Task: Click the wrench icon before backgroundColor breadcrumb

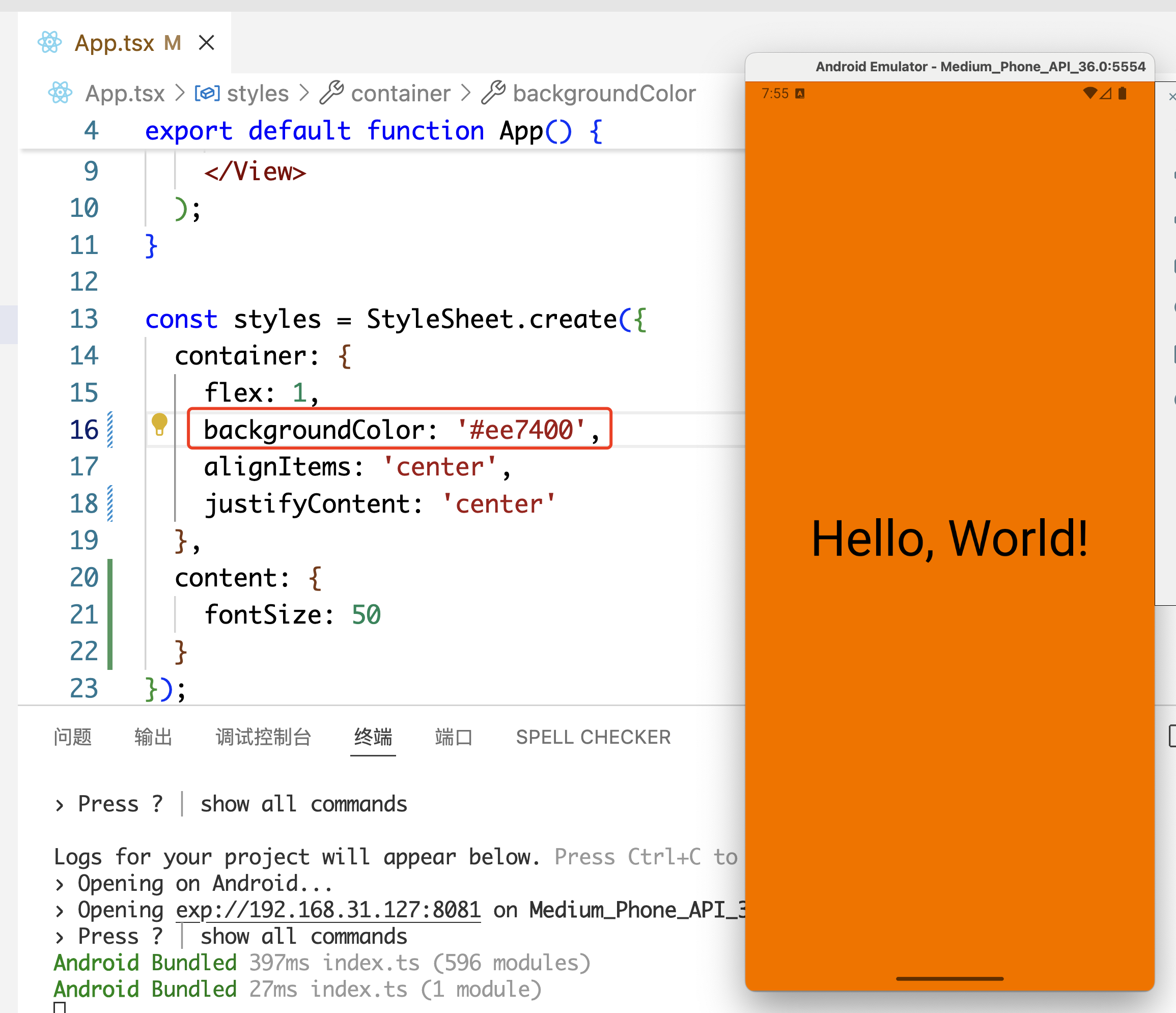Action: 493,93
